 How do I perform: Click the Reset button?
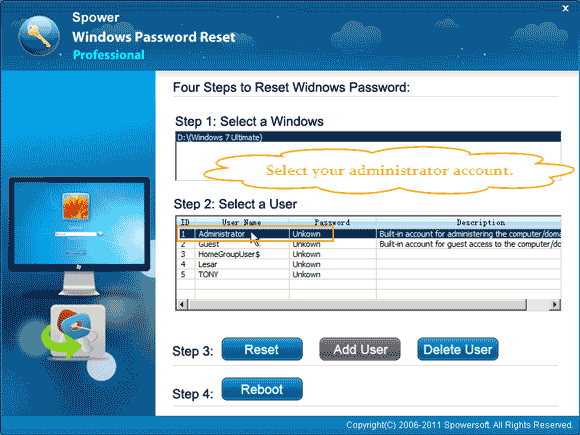(262, 349)
